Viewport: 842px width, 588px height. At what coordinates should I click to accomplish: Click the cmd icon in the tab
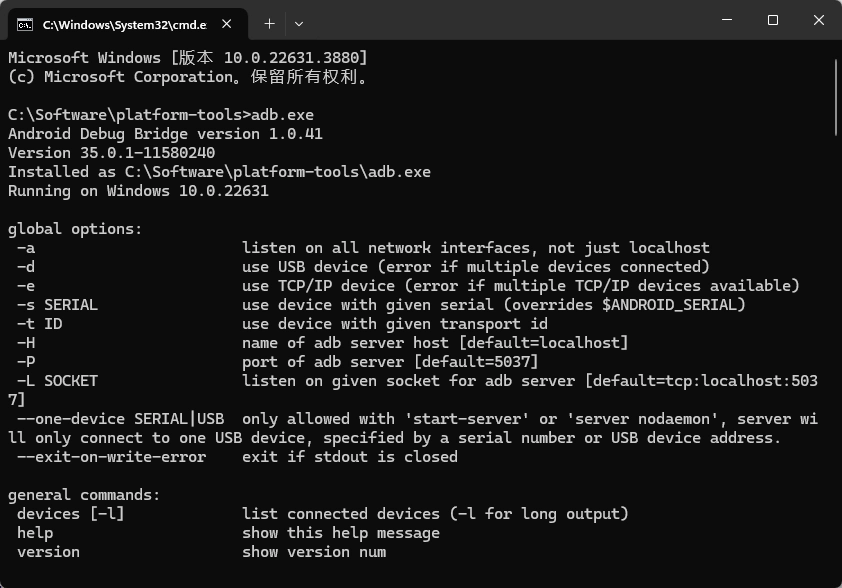(25, 22)
